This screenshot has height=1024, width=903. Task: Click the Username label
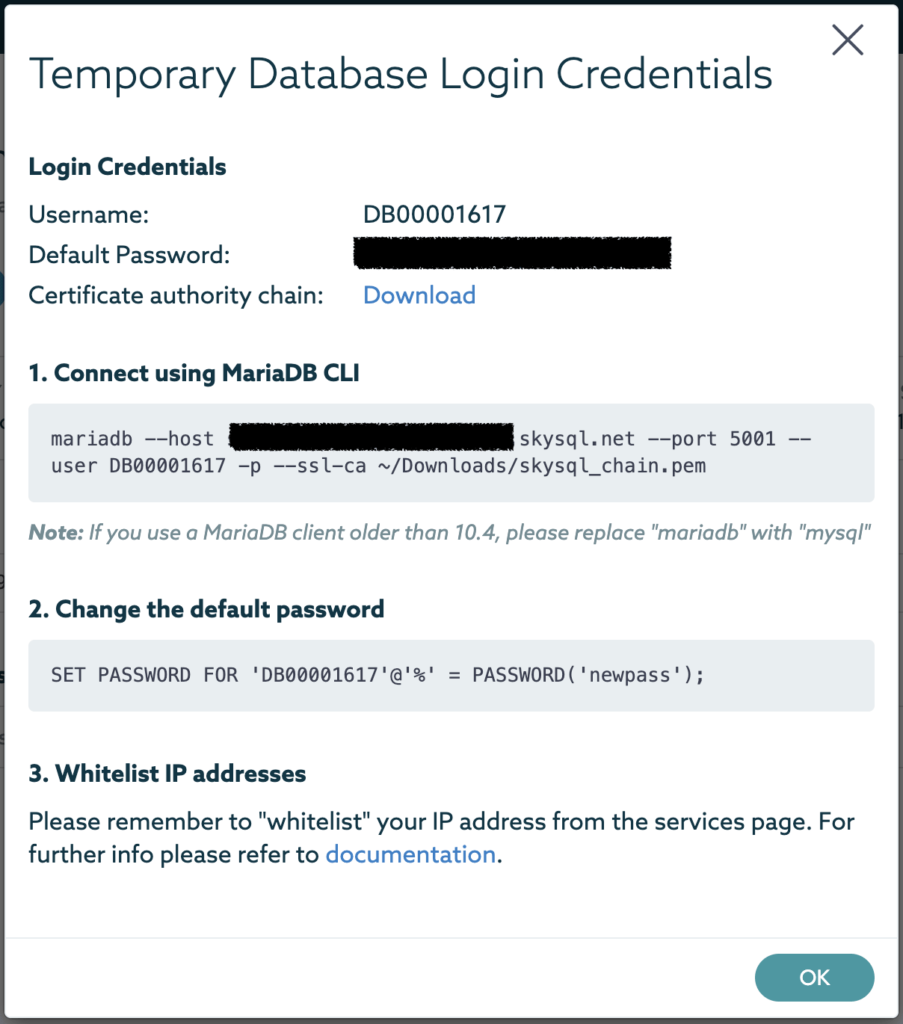click(x=88, y=214)
